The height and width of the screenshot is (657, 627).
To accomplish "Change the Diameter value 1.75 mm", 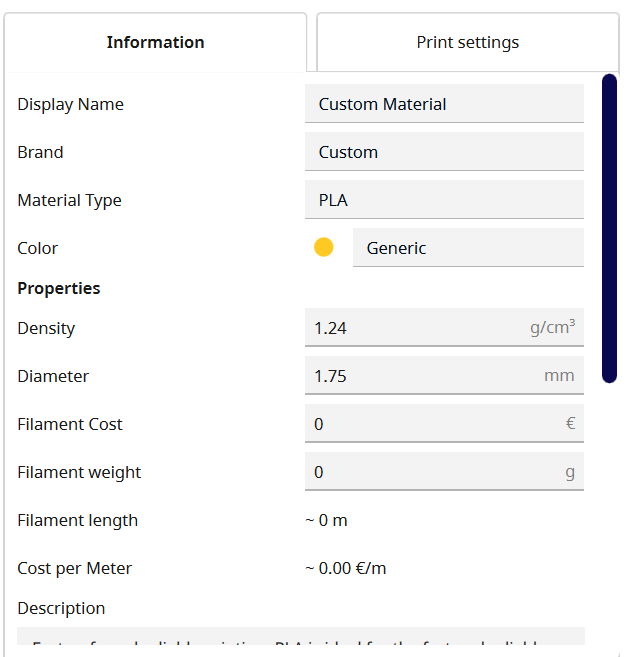I will point(444,375).
